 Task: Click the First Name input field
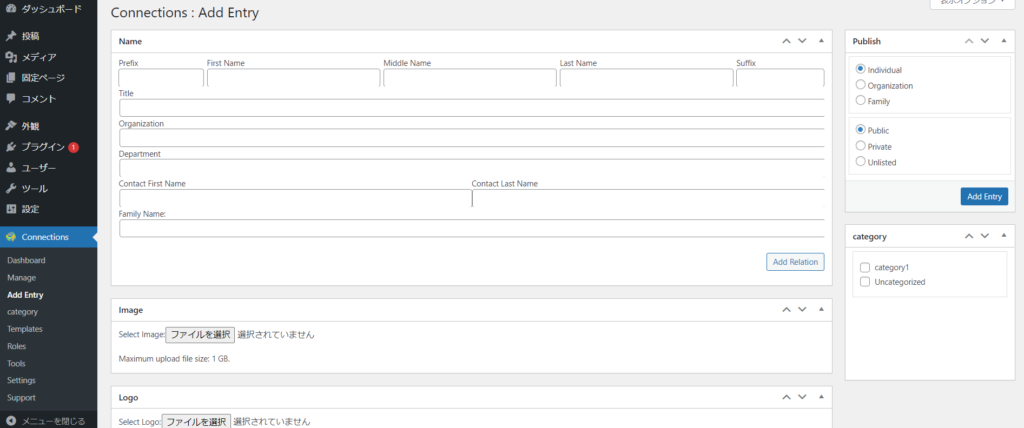click(x=292, y=78)
